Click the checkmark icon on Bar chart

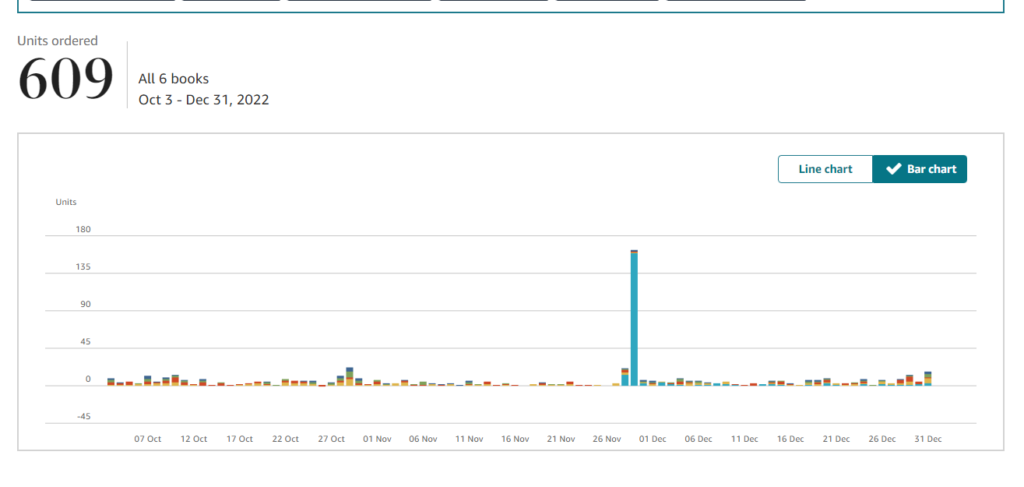click(893, 169)
